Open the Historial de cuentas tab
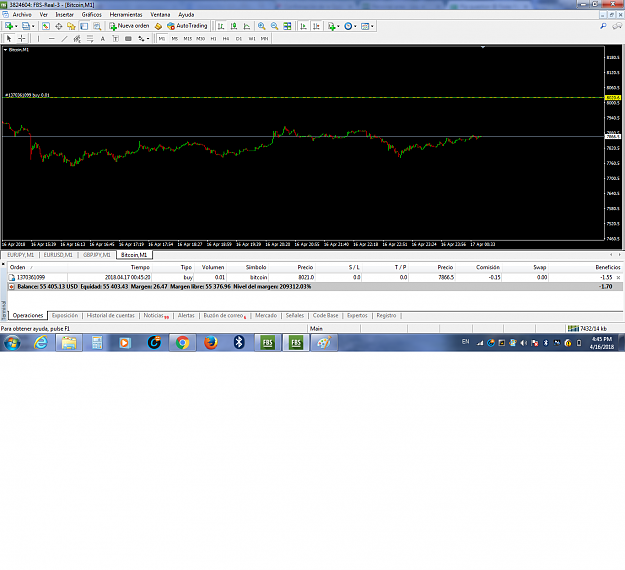Screen dimensions: 625x570 tap(110, 315)
